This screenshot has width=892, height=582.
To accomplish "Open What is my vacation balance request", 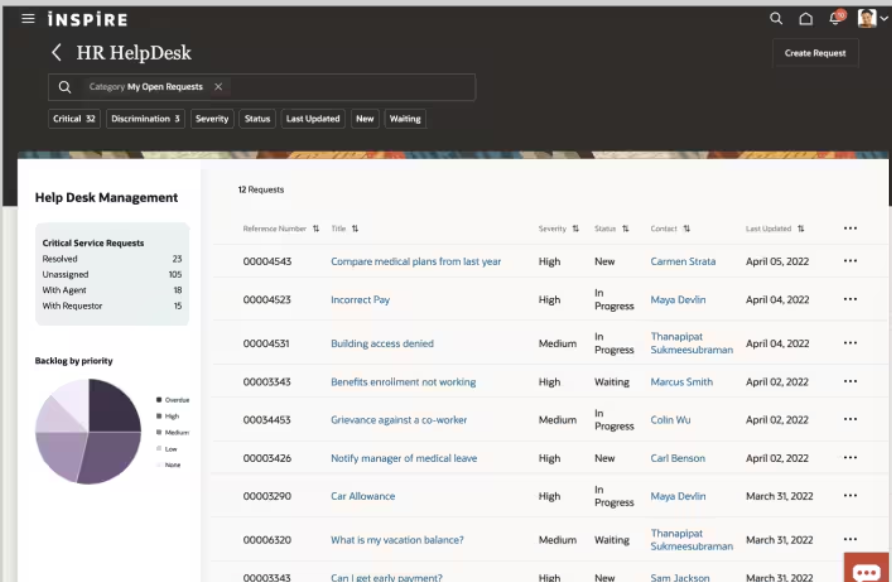I will point(397,540).
